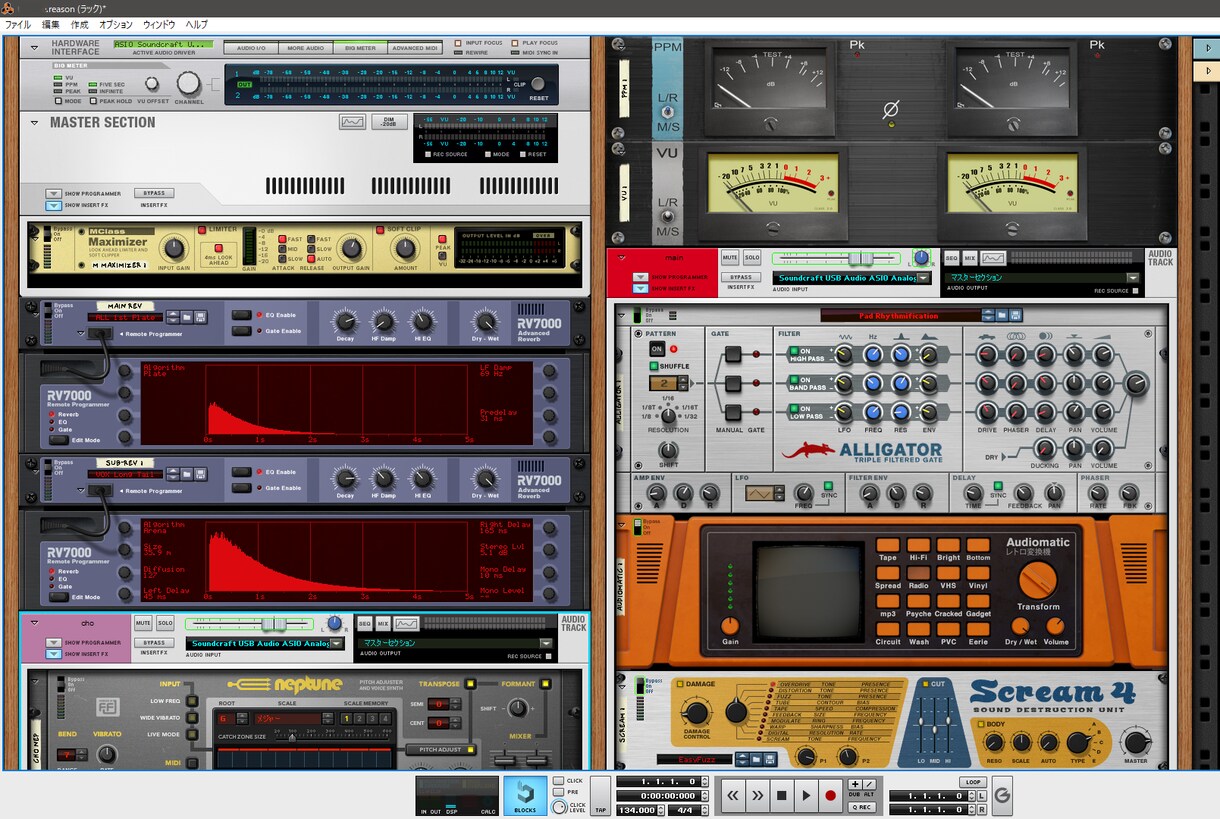Enable the Input Focus checkbox

[458, 43]
